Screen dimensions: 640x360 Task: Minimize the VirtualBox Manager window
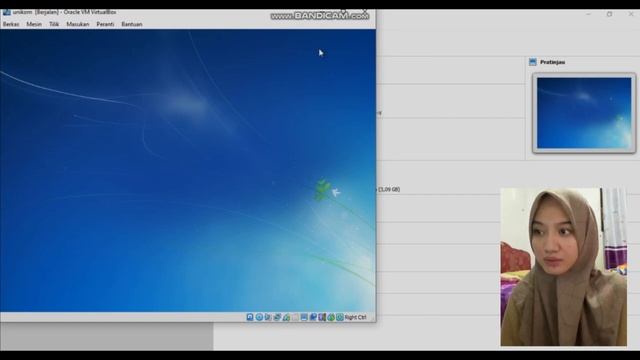(588, 14)
